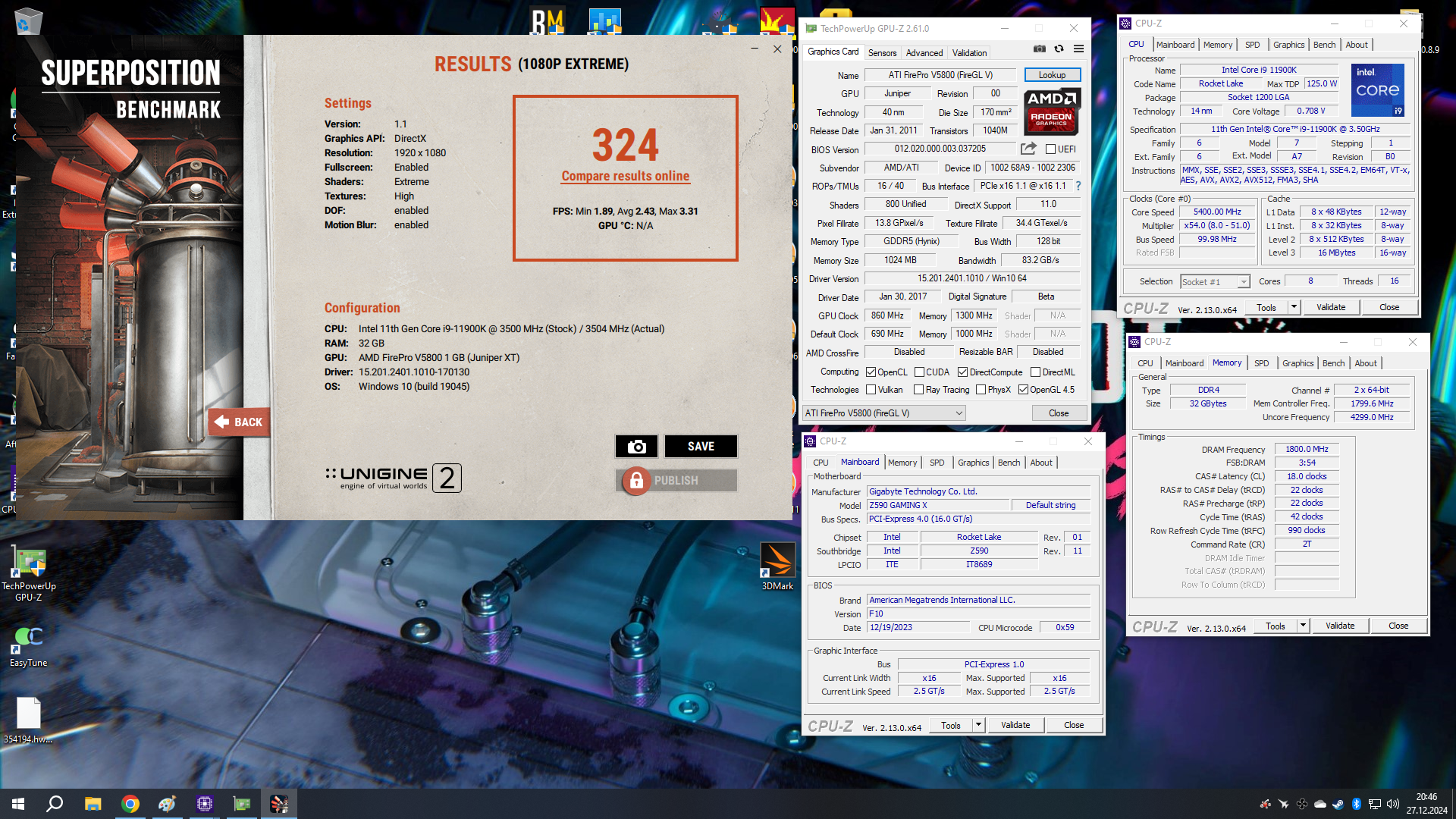
Task: Click Graphics tab in CPU-Z Memory window
Action: tap(1298, 363)
